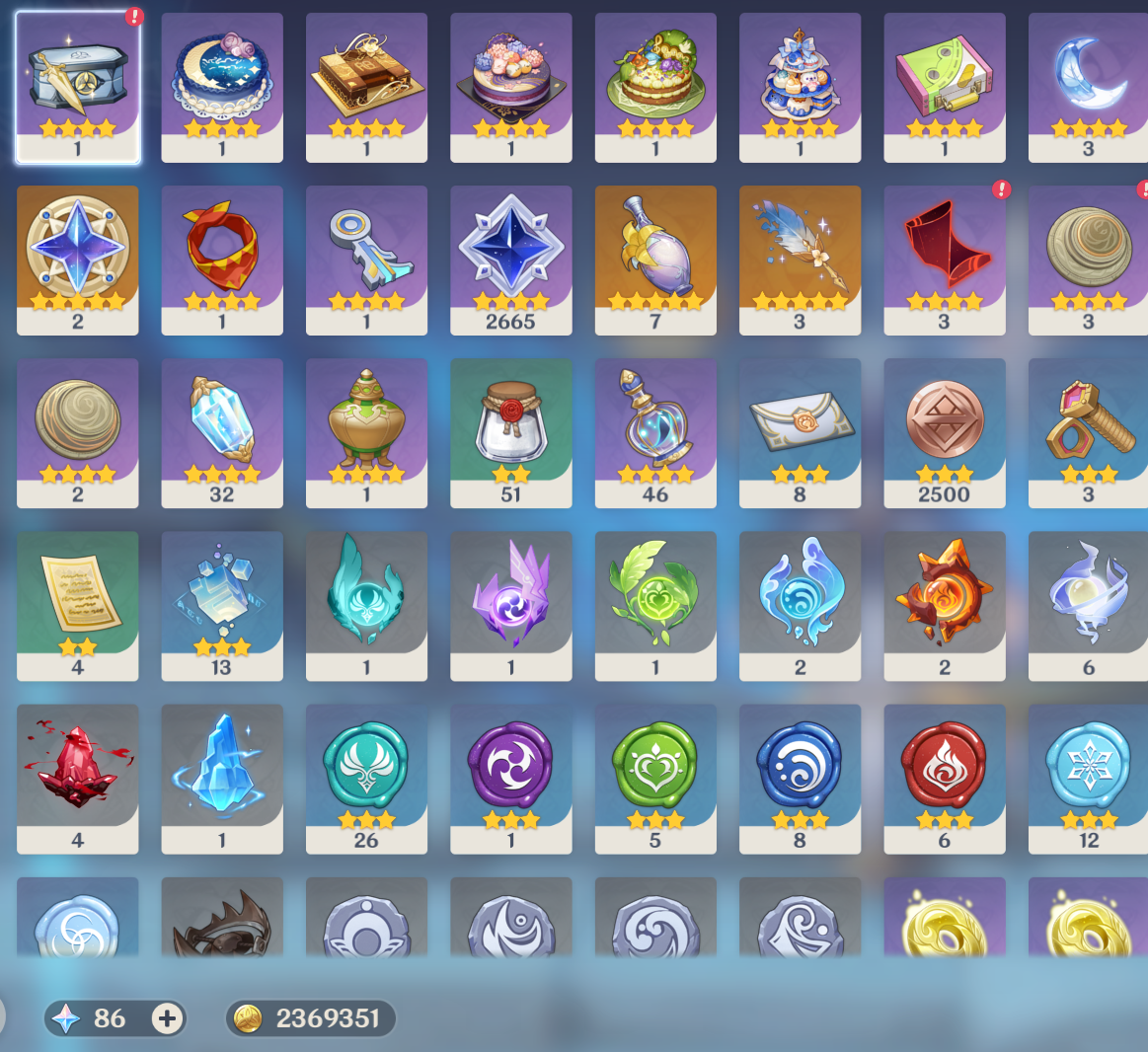Select the blue Hydro water emblem
Image resolution: width=1148 pixels, height=1052 pixels.
(801, 606)
